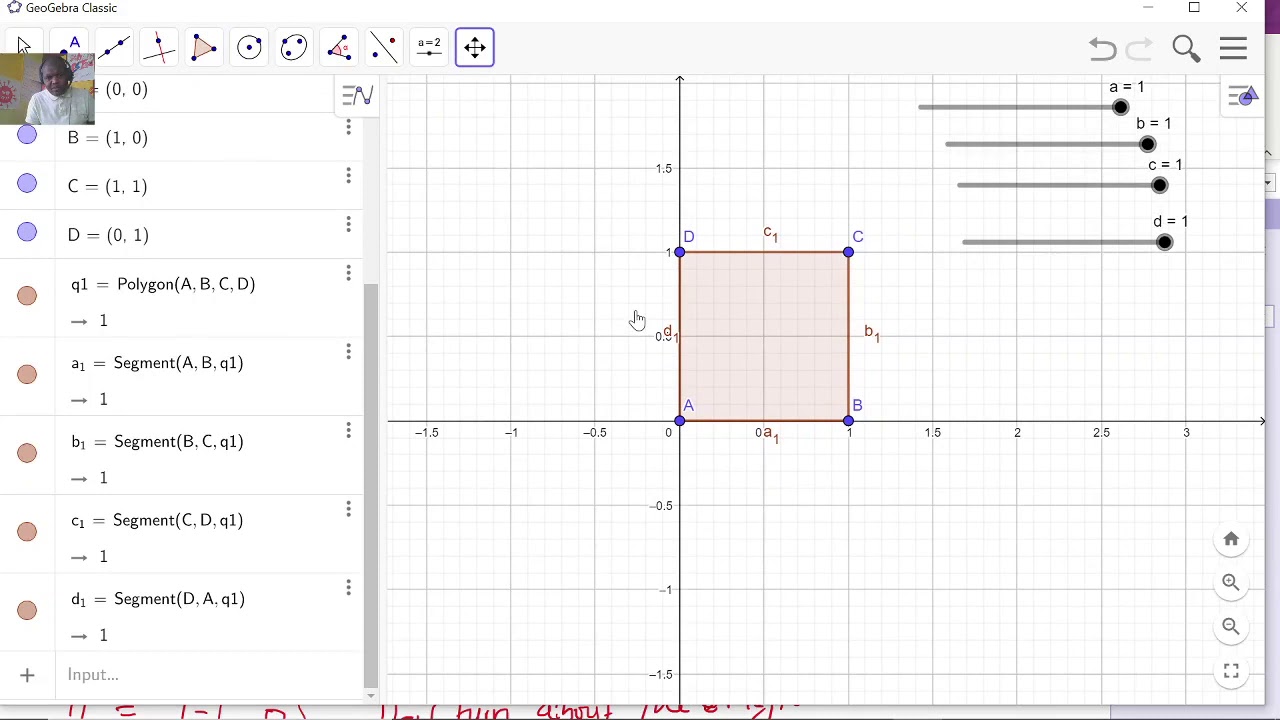This screenshot has width=1280, height=720.
Task: Select the Line tool in toolbar
Action: tap(114, 47)
